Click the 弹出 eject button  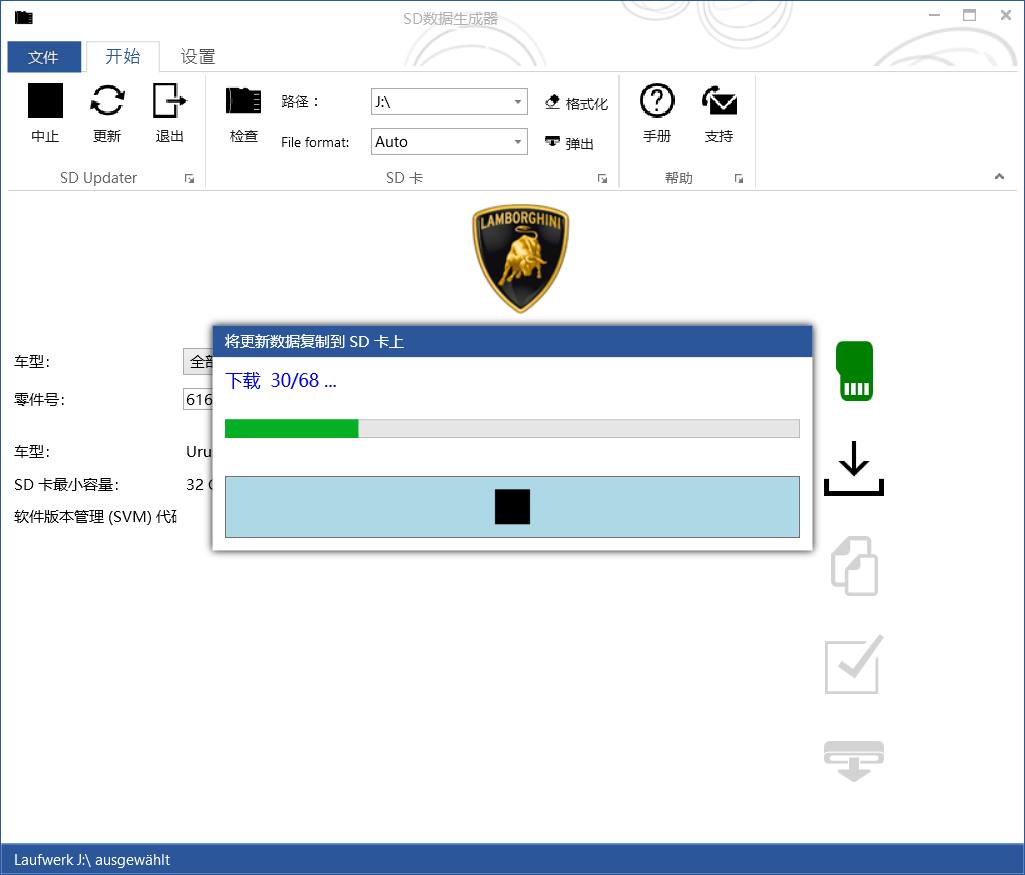[569, 143]
